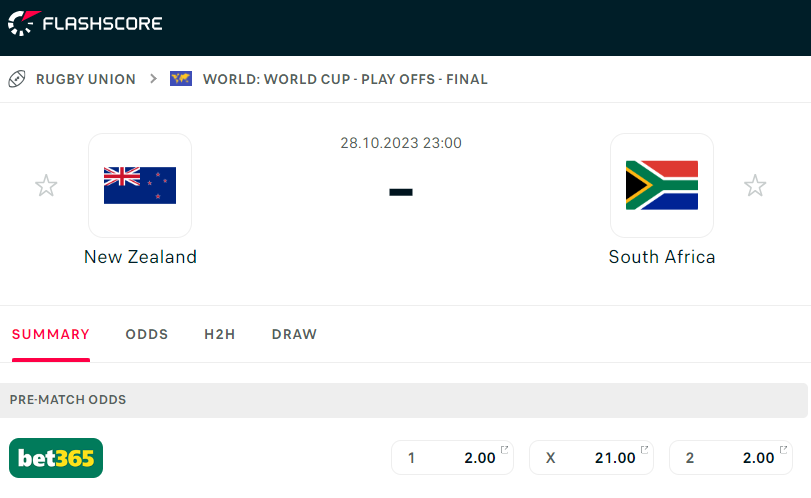Click the World flag icon in breadcrumb

pyautogui.click(x=181, y=79)
